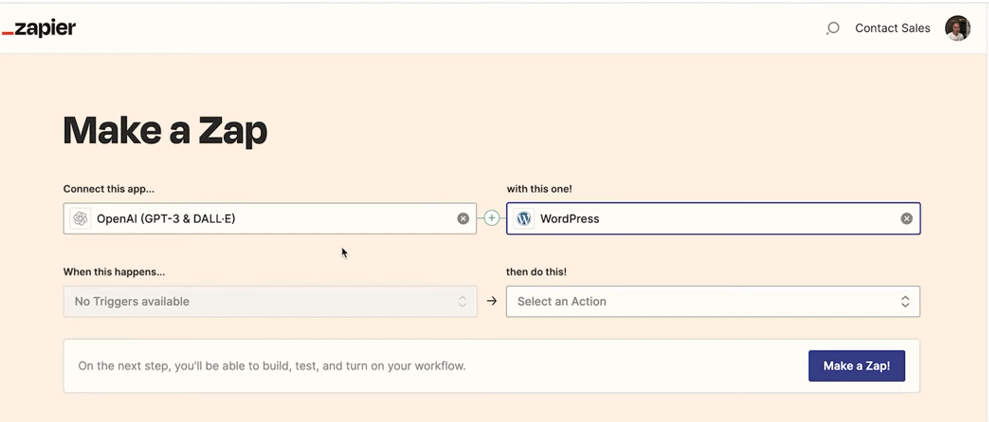Open the Select an Action dropdown
The image size is (989, 422).
pos(713,302)
